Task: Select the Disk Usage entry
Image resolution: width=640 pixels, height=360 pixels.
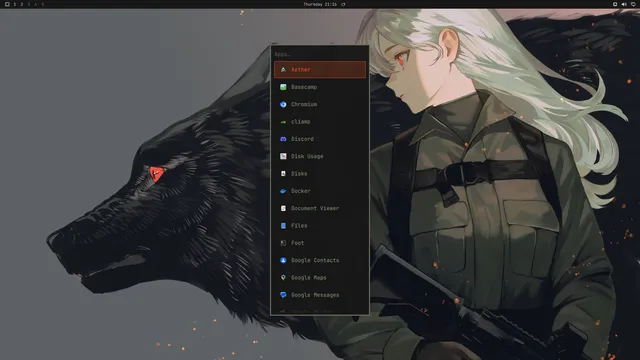Action: (x=320, y=156)
